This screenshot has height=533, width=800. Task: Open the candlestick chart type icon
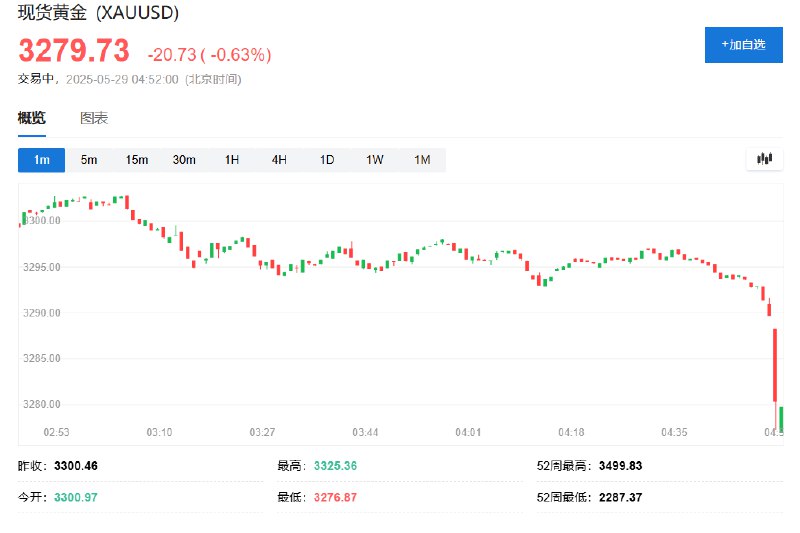coord(764,159)
